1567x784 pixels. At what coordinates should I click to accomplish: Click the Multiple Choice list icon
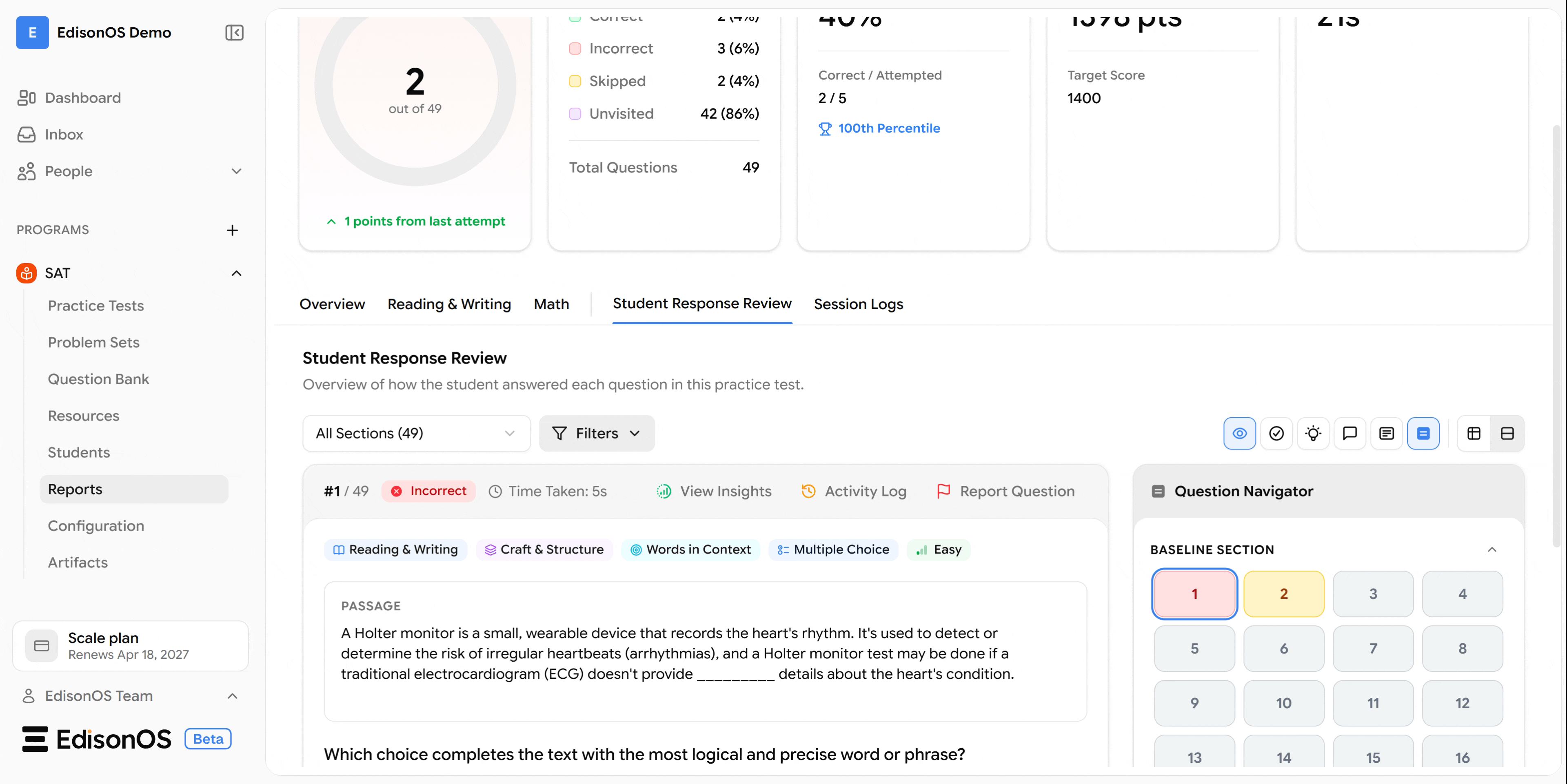point(783,550)
